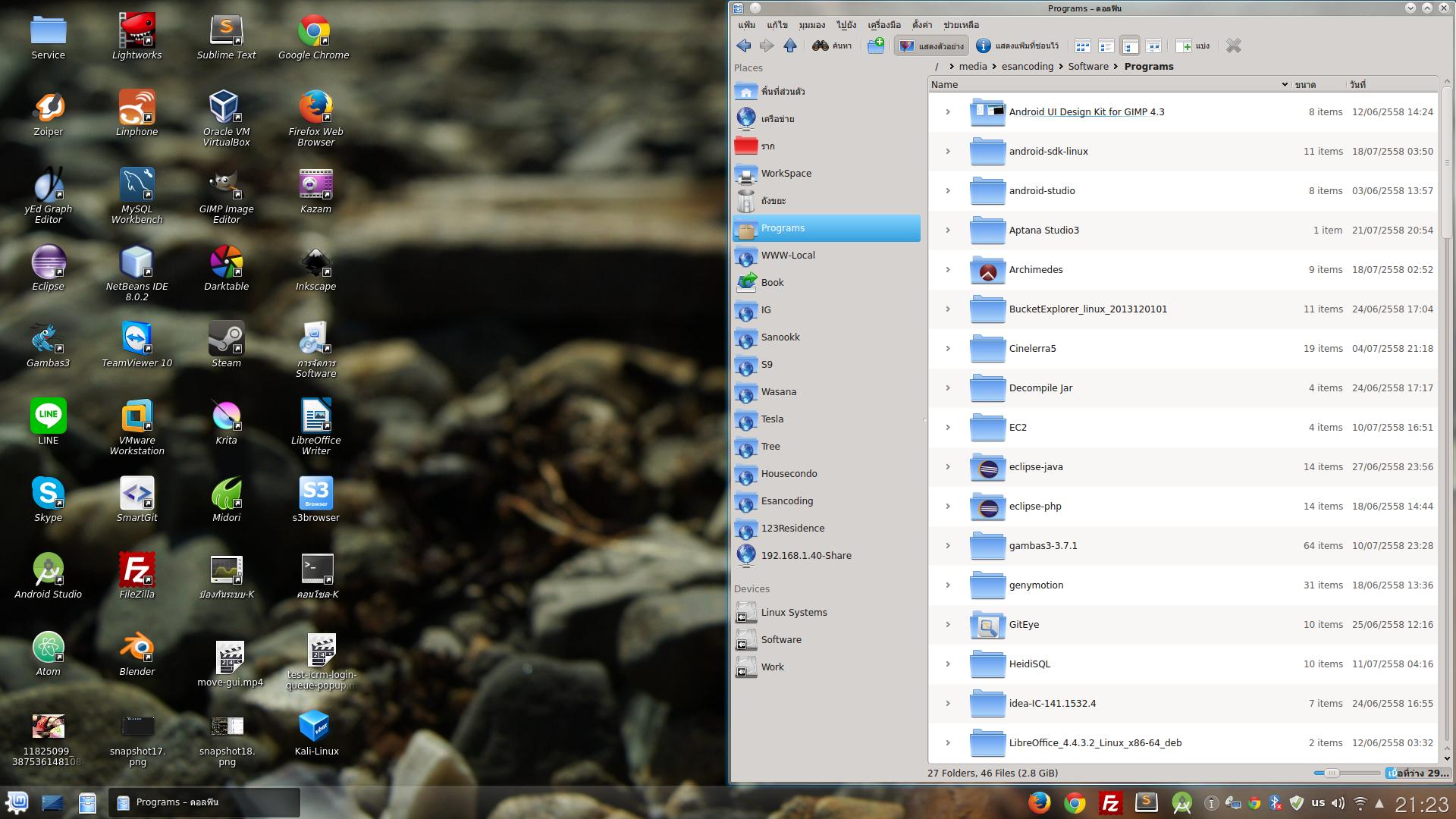Viewport: 1456px width, 819px height.
Task: Click the new folder icon in toolbar
Action: [x=876, y=46]
